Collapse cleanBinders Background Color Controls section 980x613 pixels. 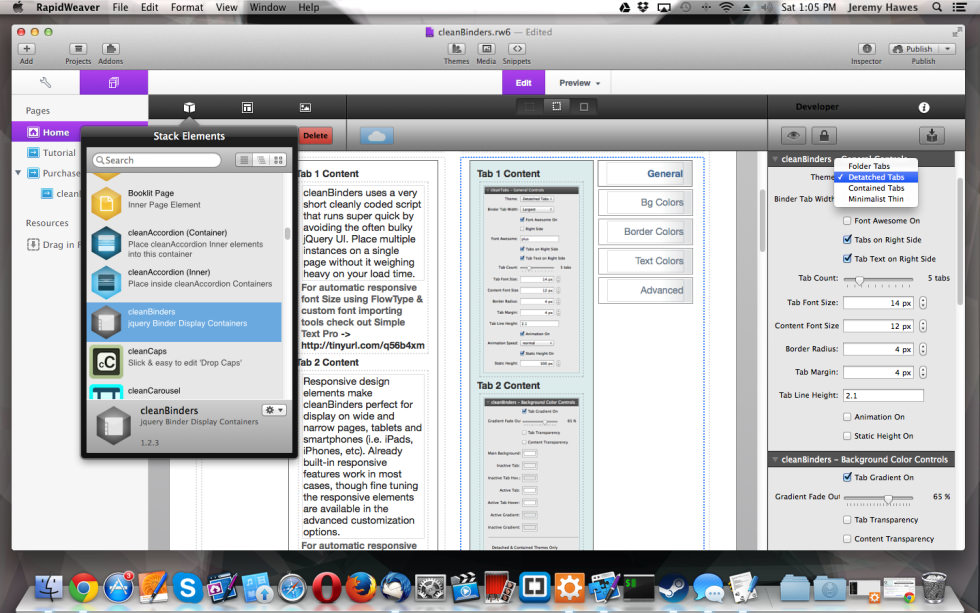coord(775,459)
